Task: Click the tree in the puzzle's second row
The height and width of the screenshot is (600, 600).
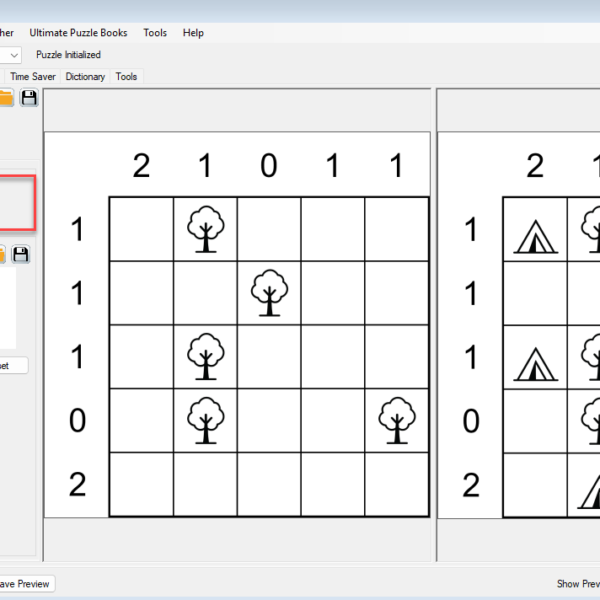Action: coord(269,293)
